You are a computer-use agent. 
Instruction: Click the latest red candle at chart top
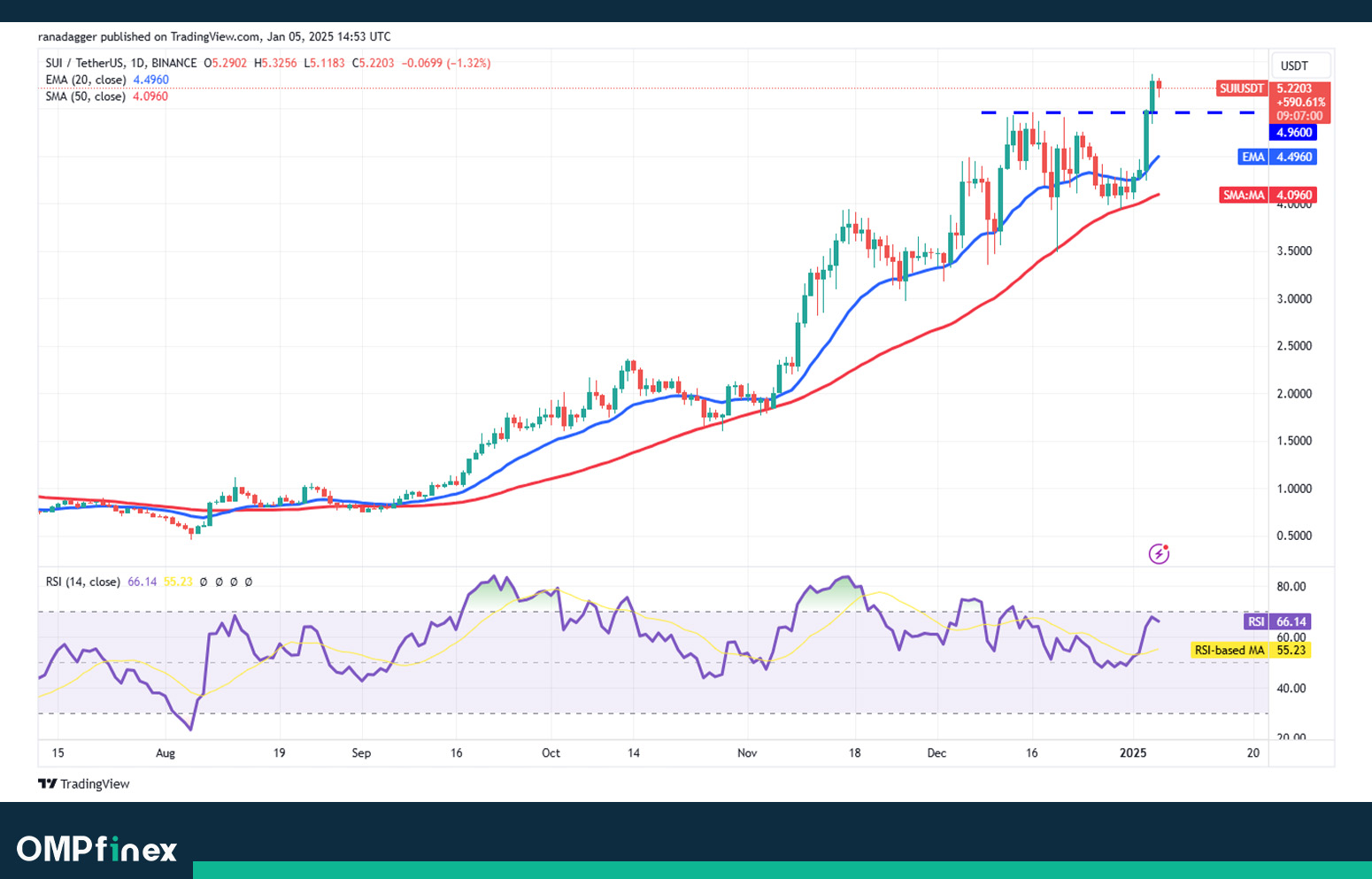pyautogui.click(x=1159, y=86)
